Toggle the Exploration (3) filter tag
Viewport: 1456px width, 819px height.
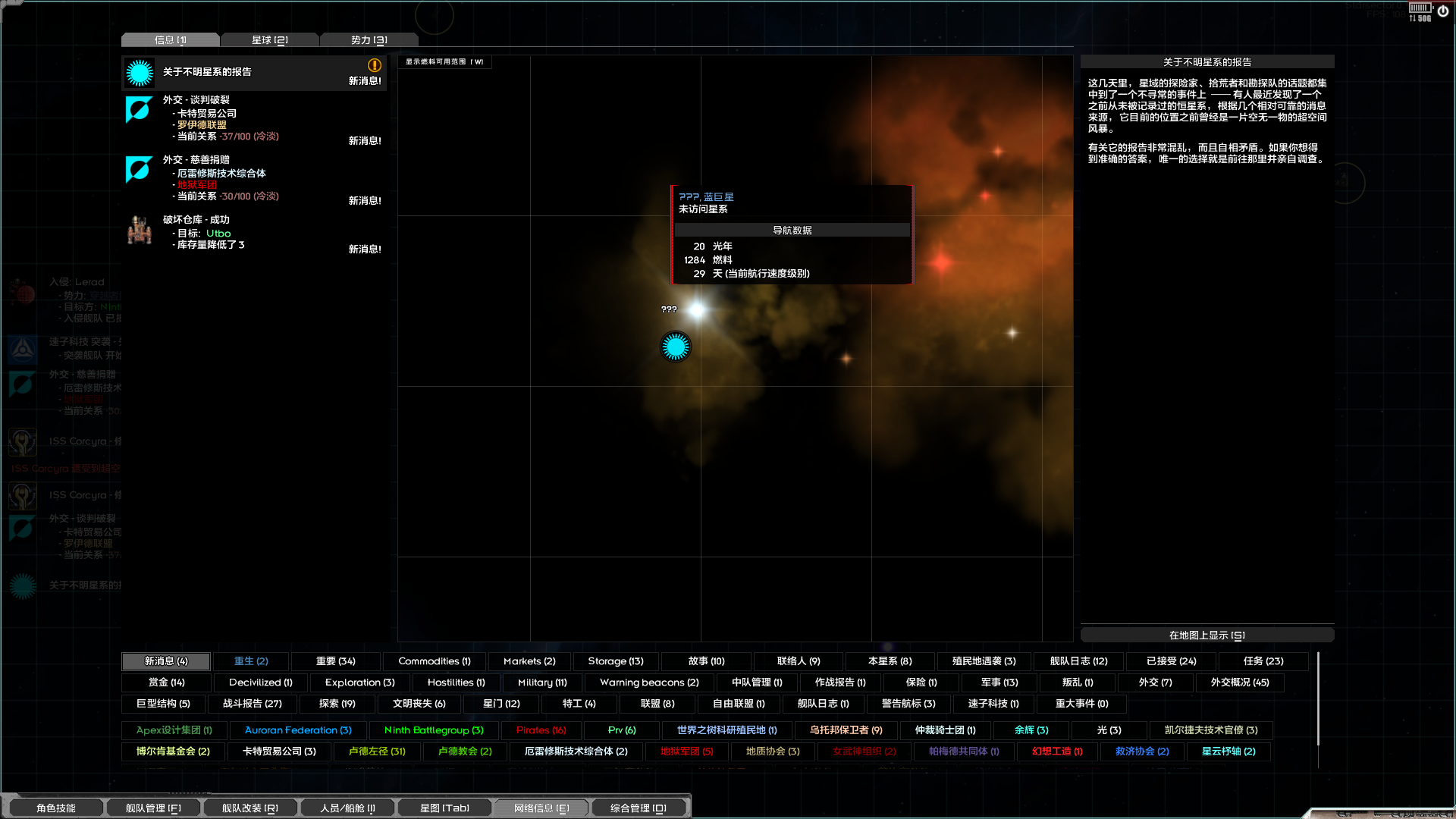tap(359, 682)
